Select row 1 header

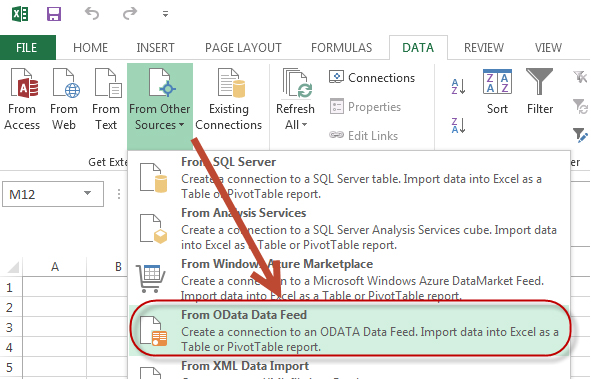(x=11, y=287)
